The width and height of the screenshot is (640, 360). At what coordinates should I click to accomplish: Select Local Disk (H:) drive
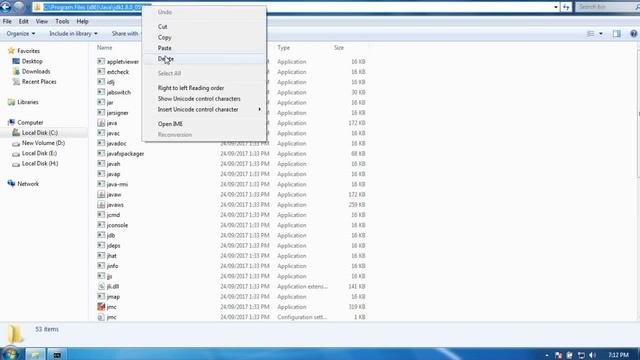tap(40, 163)
